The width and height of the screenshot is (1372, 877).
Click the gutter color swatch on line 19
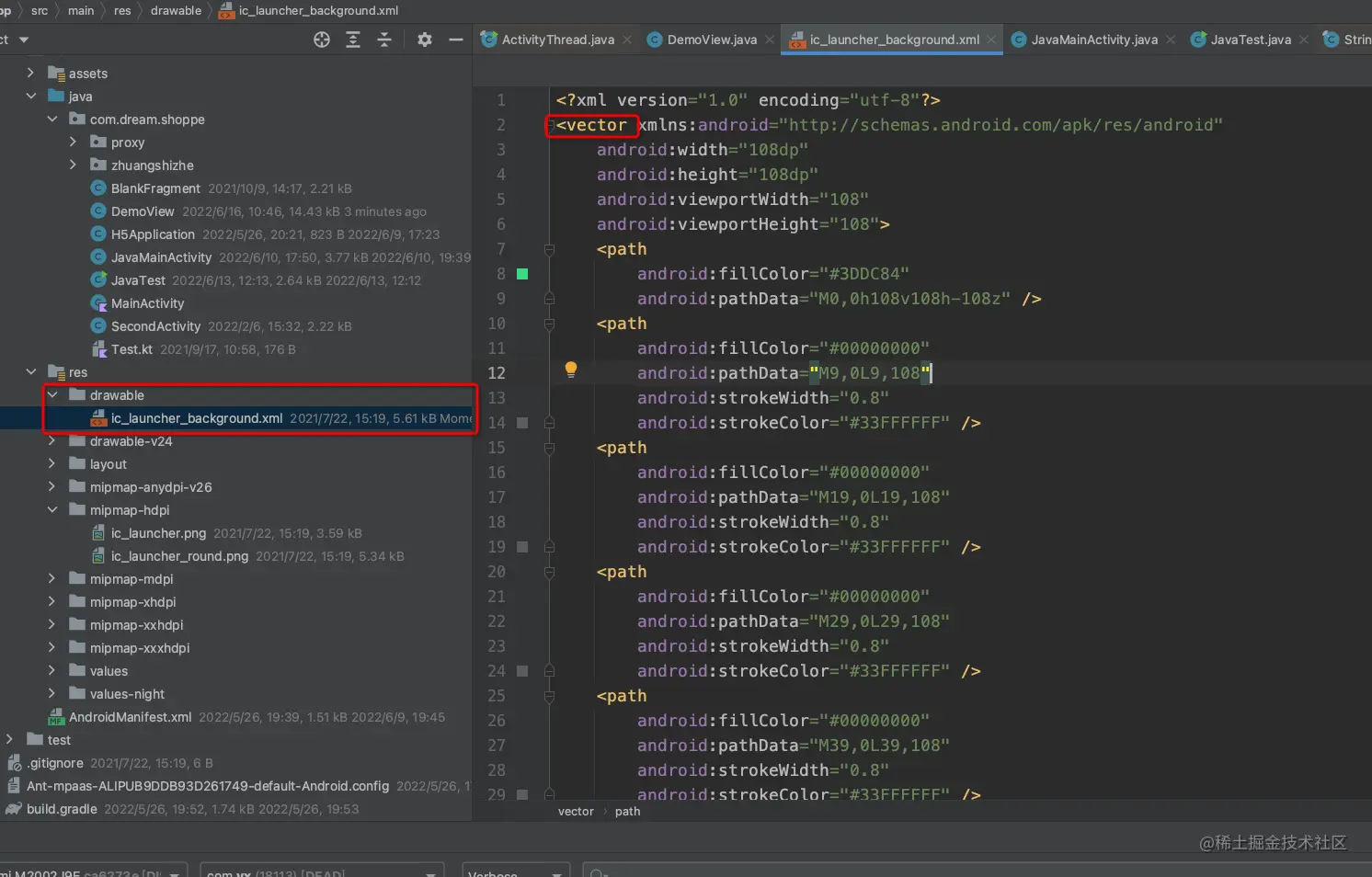coord(522,547)
